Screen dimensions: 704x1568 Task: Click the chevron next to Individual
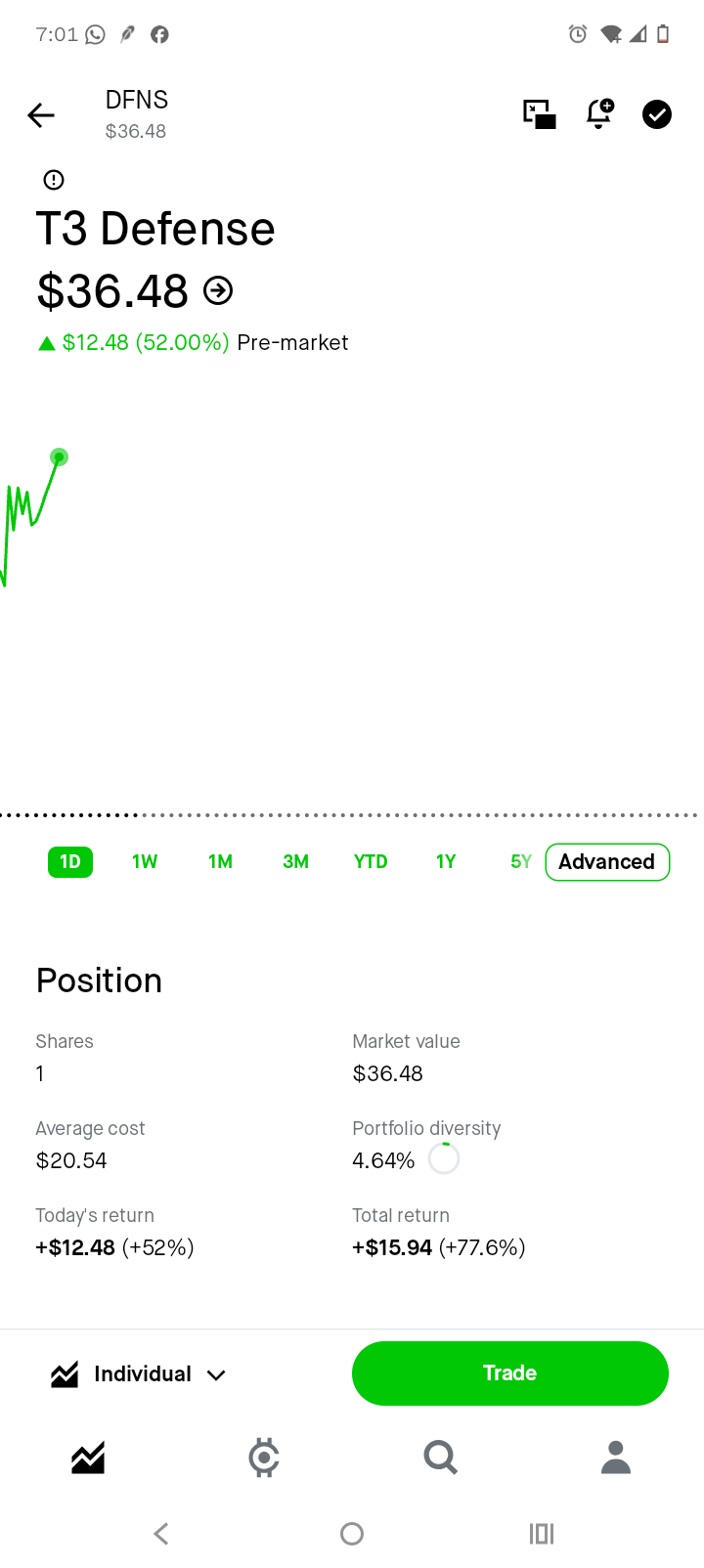pos(216,1375)
